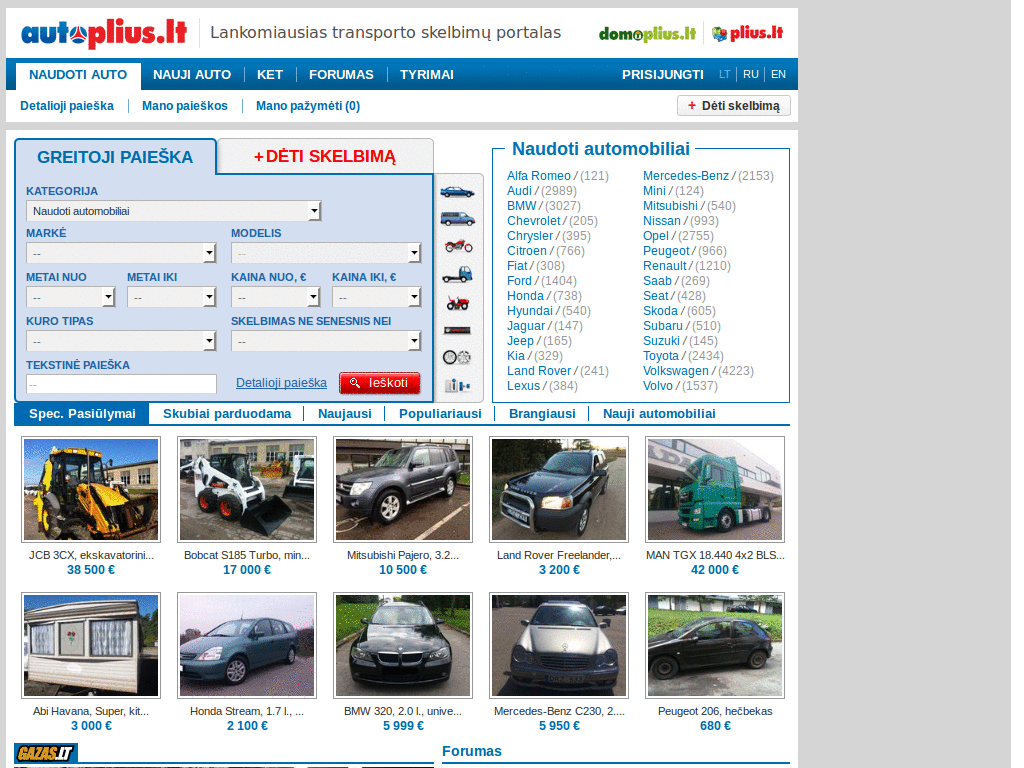Open the Peugeot 206 listing thumbnail

click(715, 646)
